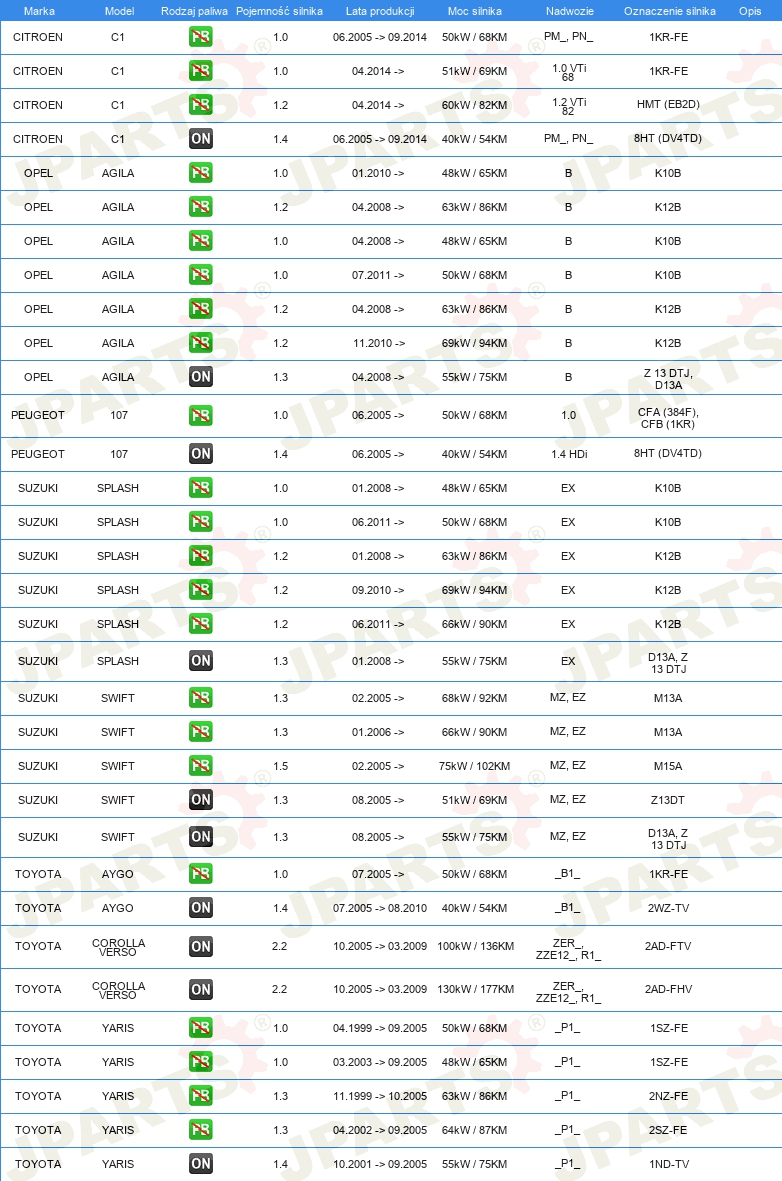Click power value 64kW / 87KM

pyautogui.click(x=475, y=1130)
